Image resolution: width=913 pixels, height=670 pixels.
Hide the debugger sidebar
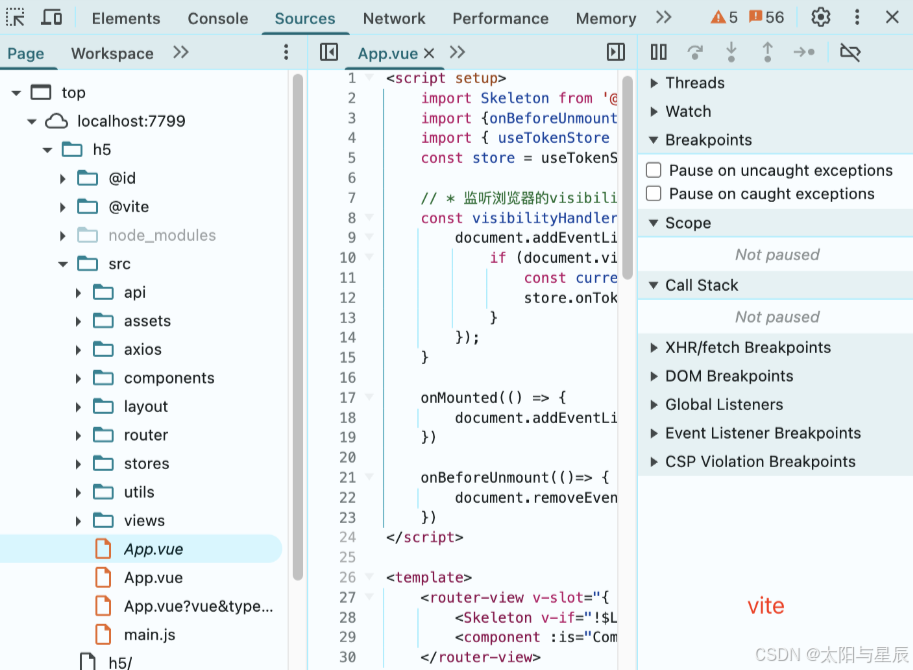pos(615,52)
